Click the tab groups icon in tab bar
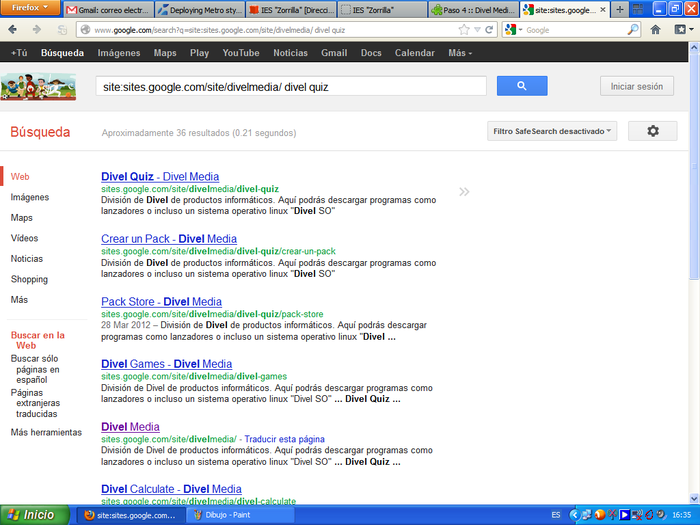This screenshot has width=700, height=525. 638,9
